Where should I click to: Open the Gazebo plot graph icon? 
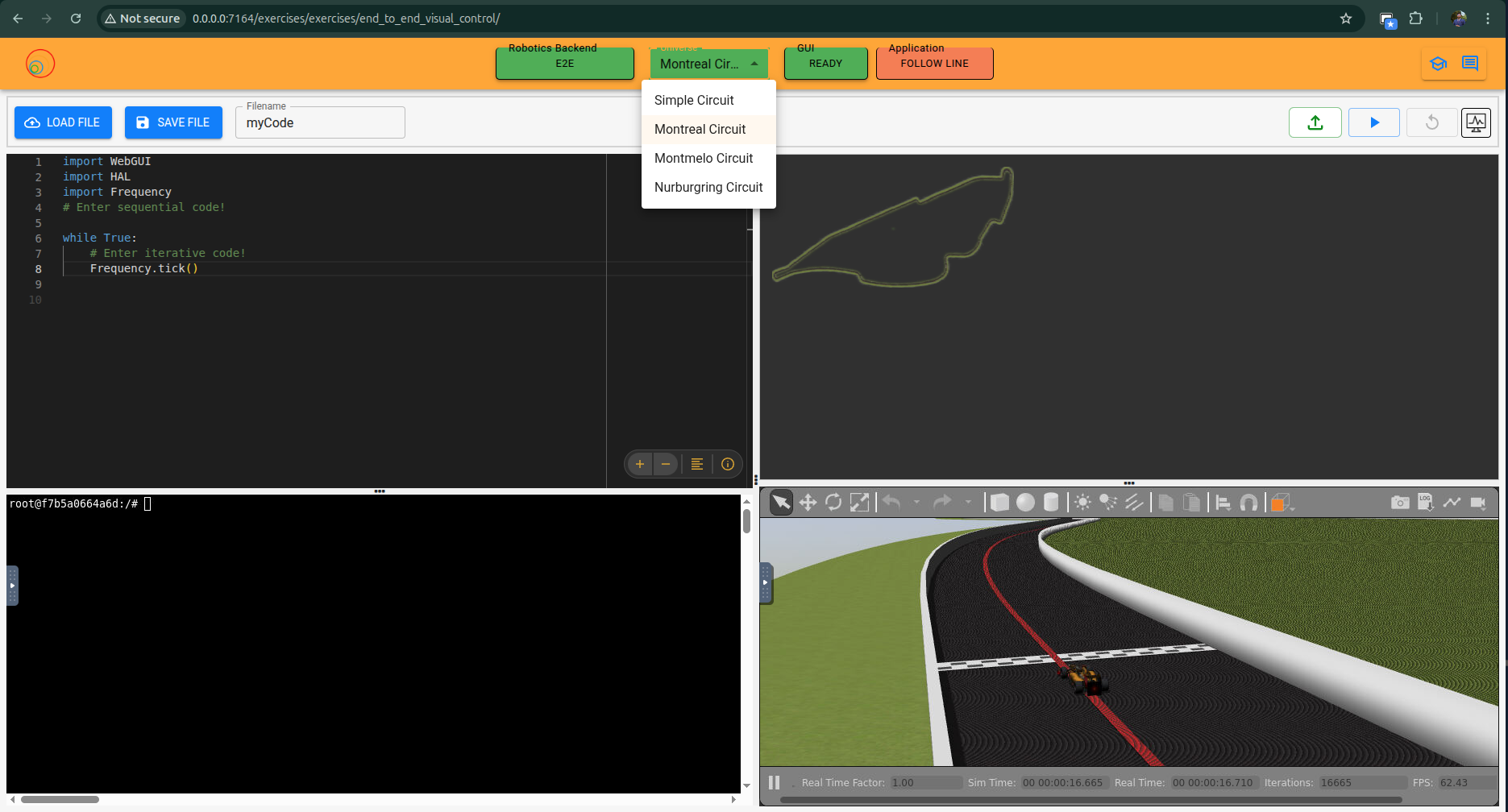(x=1452, y=502)
